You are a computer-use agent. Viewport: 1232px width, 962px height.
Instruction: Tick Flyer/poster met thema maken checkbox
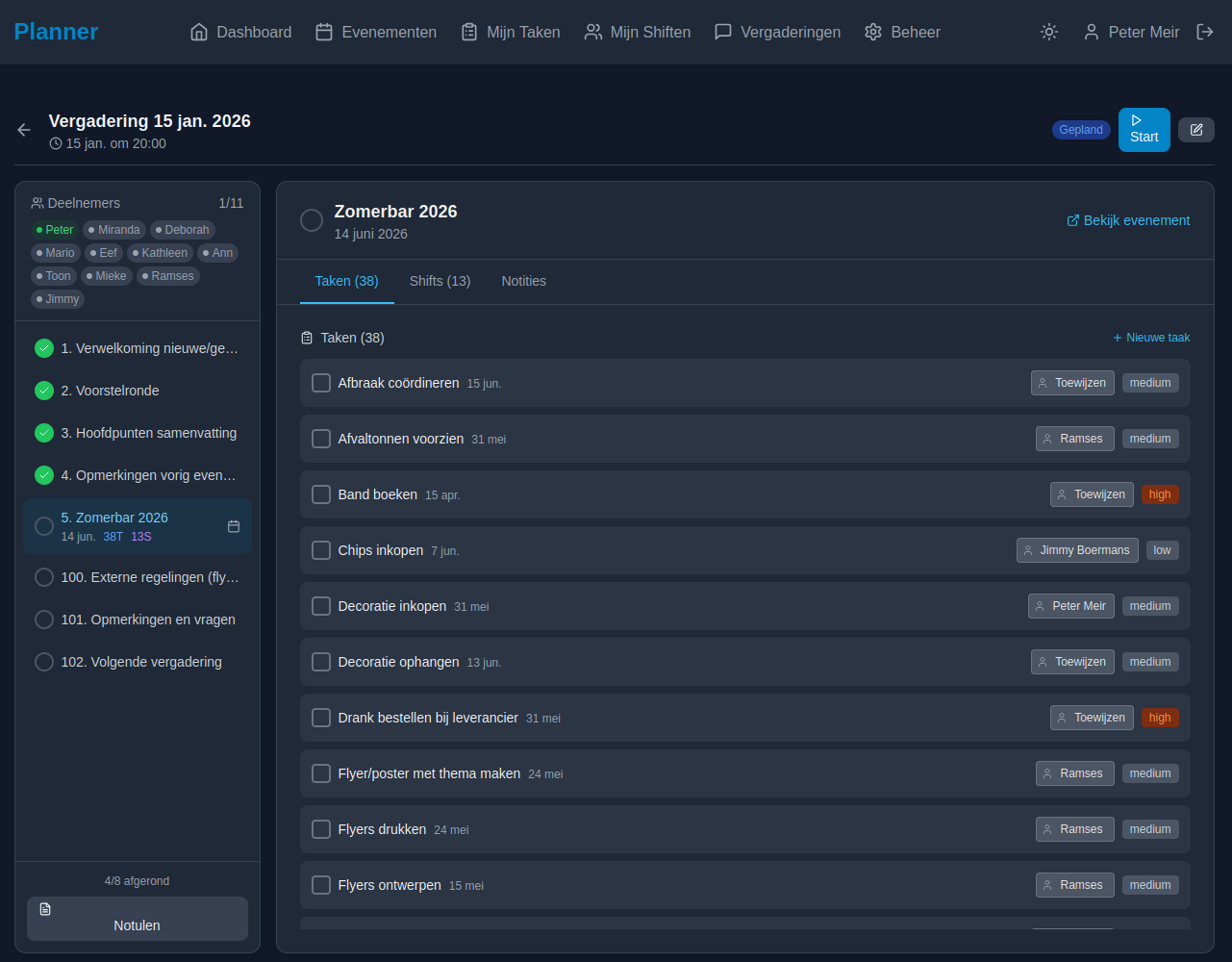(321, 773)
